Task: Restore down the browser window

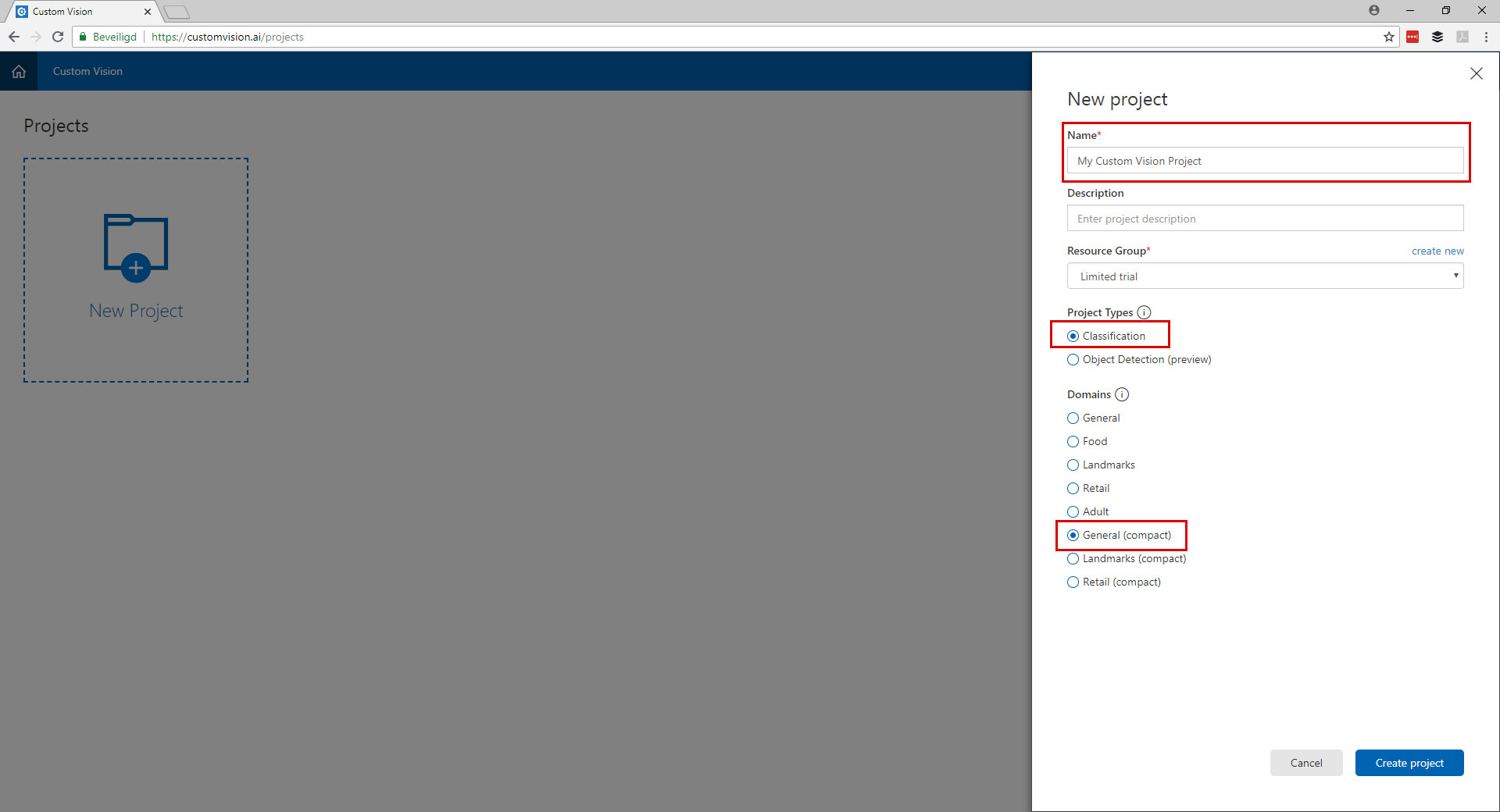Action: point(1445,10)
